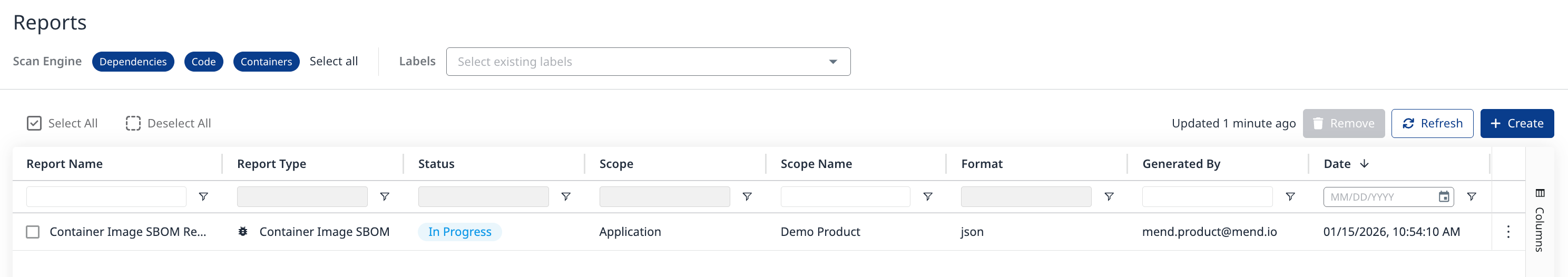Open the Scope Name filter icon
Screen dimensions: 1568x277
coord(928,196)
